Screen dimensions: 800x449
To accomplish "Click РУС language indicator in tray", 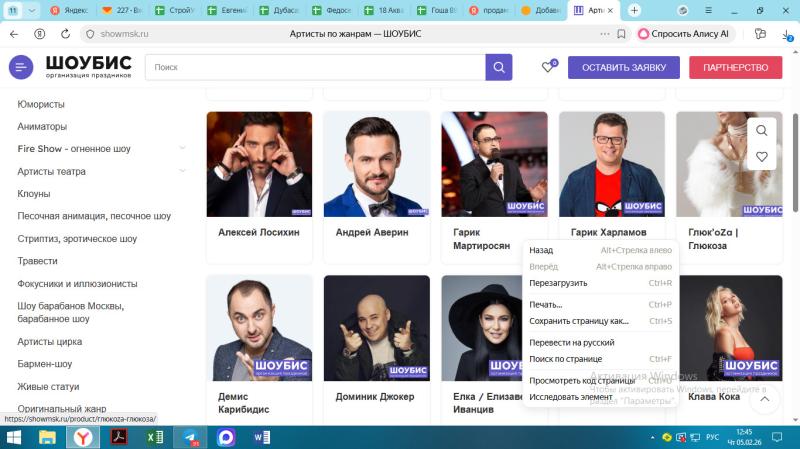I will [x=712, y=437].
